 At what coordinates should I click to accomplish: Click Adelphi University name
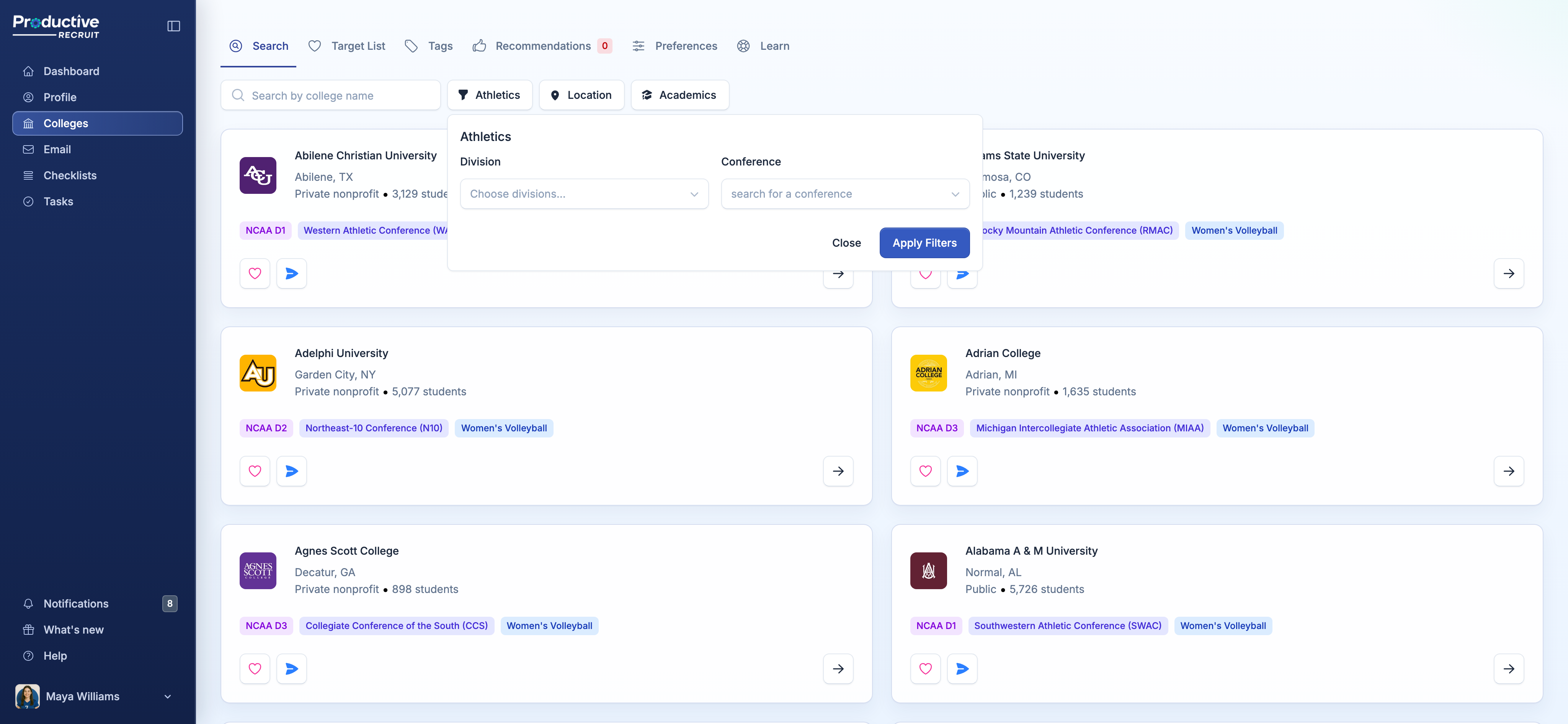click(341, 353)
